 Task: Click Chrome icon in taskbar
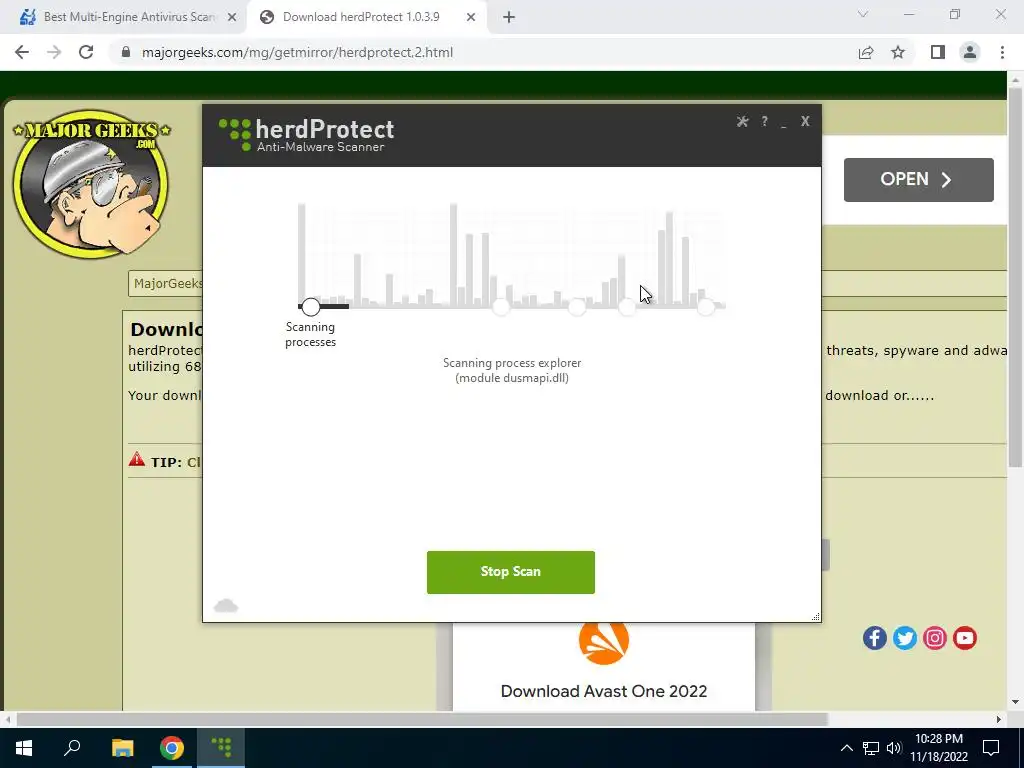click(172, 748)
